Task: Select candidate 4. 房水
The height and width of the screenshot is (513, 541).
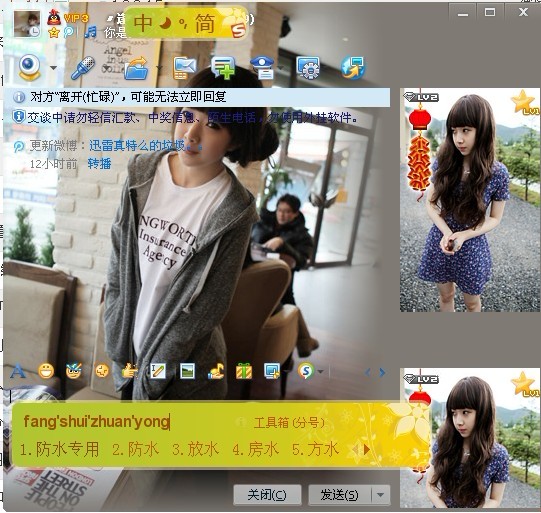Action: click(256, 449)
